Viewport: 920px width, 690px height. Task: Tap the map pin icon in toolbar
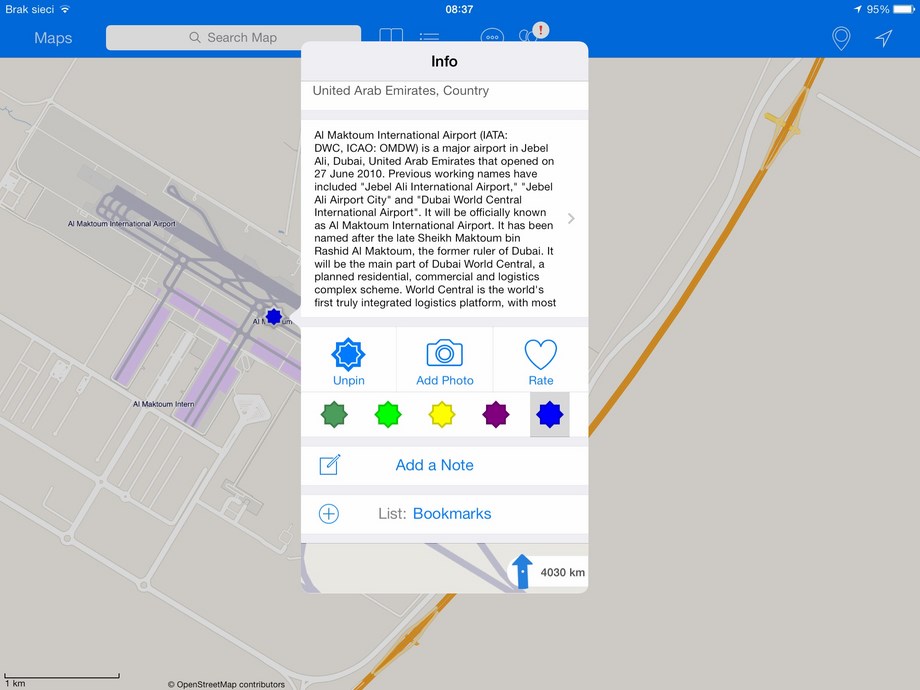pos(841,38)
